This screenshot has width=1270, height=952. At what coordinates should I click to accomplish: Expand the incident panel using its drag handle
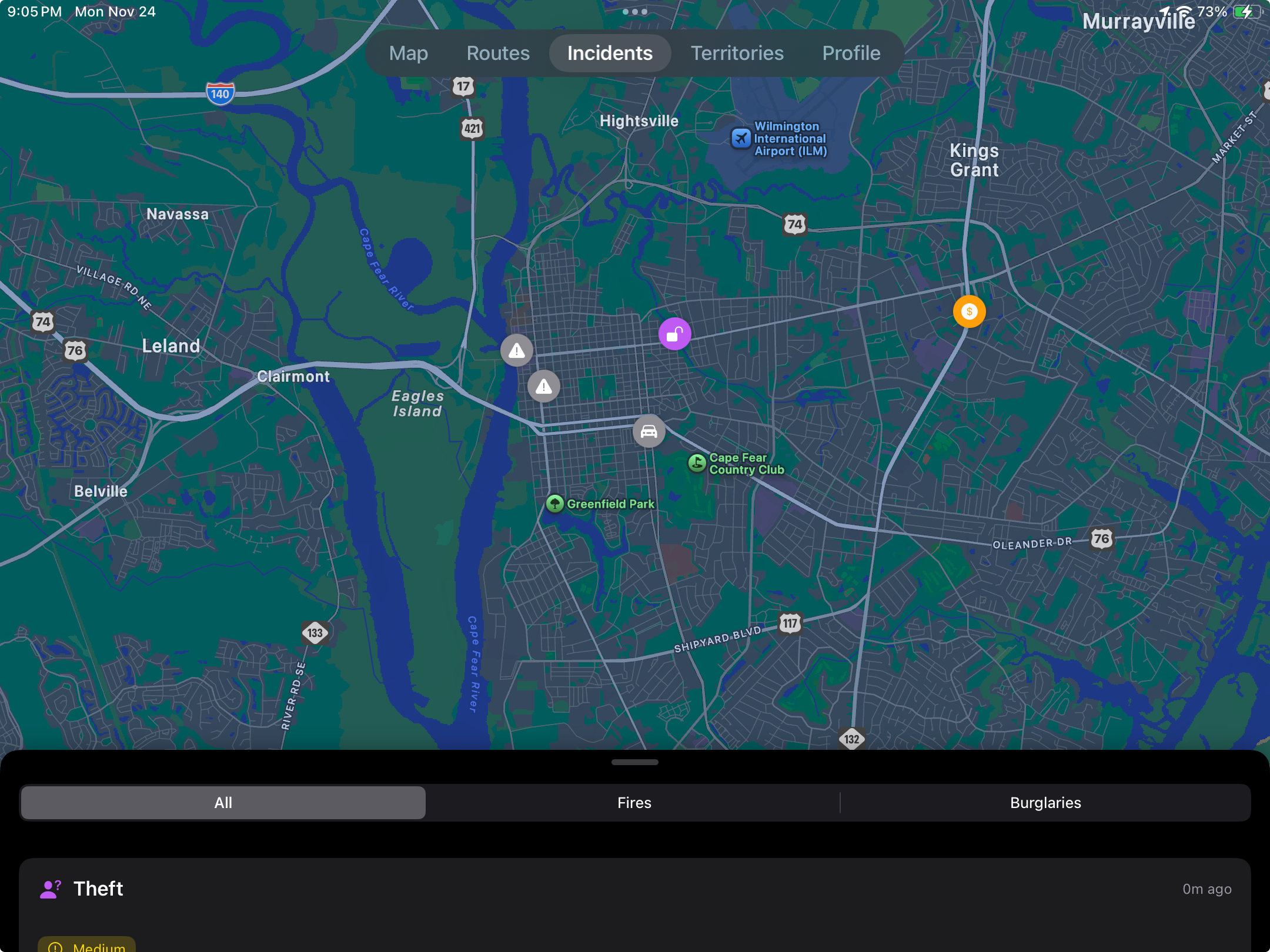click(x=635, y=762)
